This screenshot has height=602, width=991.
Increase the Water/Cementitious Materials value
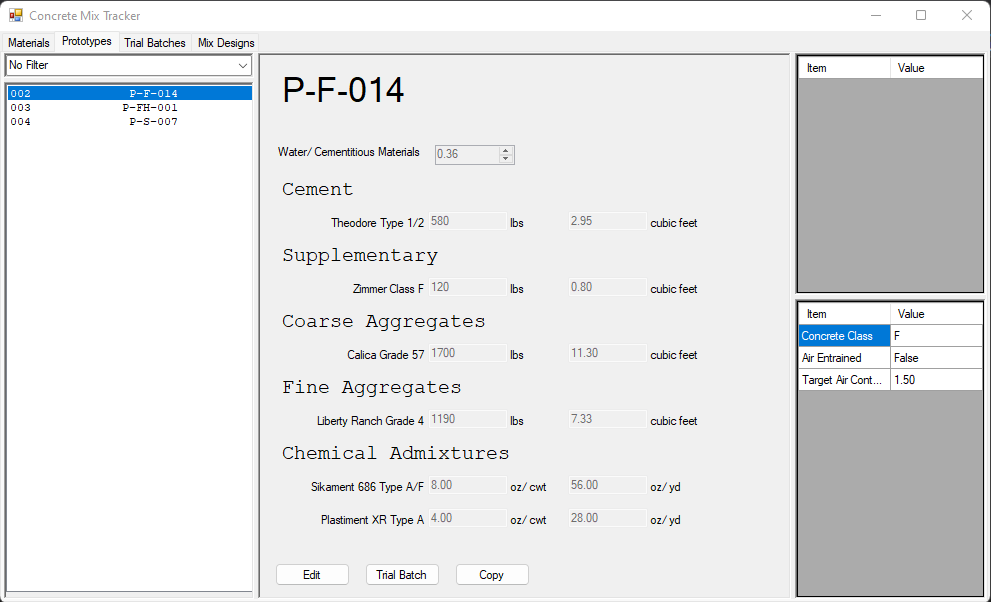pyautogui.click(x=506, y=151)
